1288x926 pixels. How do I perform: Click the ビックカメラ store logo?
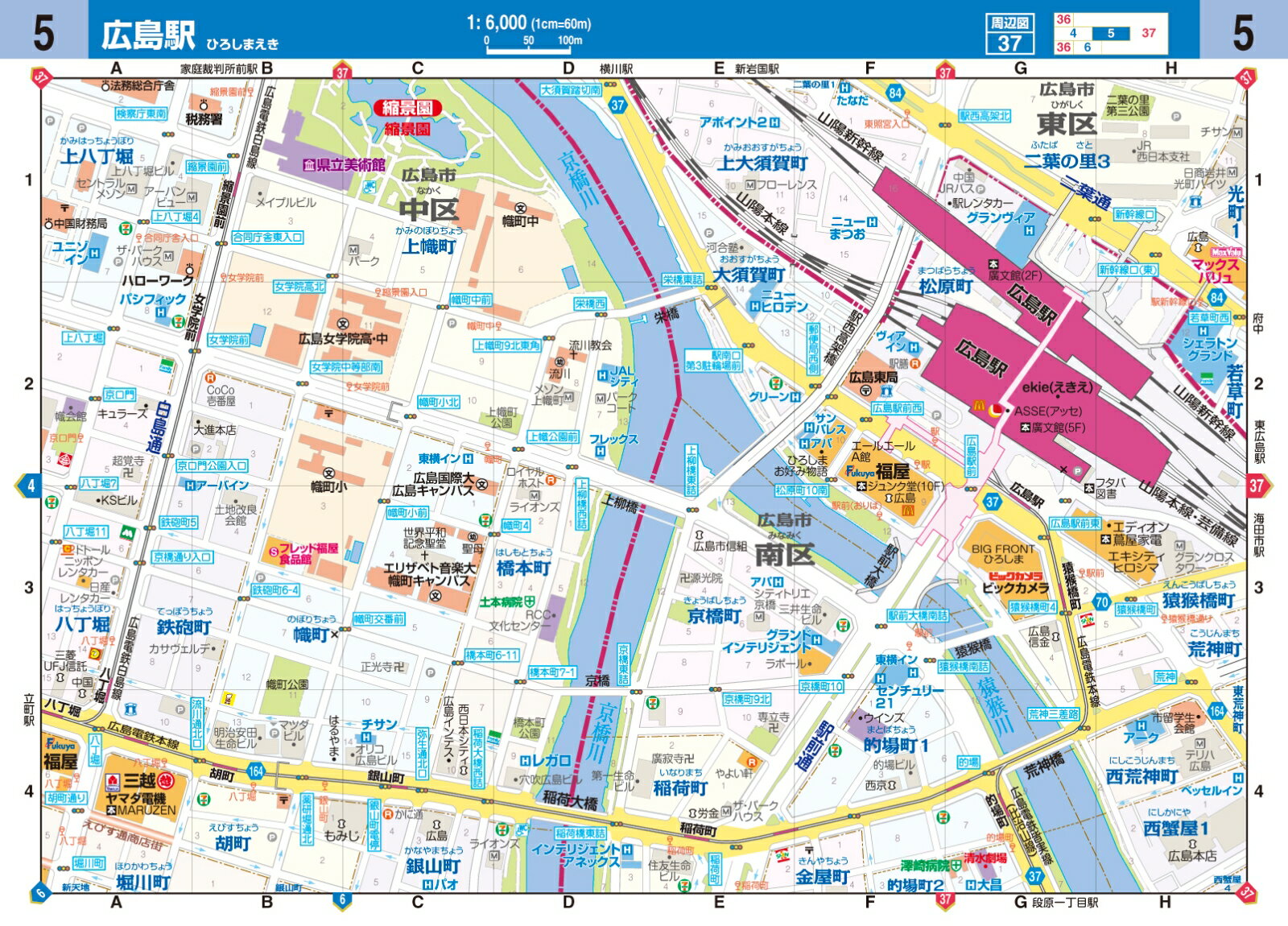point(1015,576)
